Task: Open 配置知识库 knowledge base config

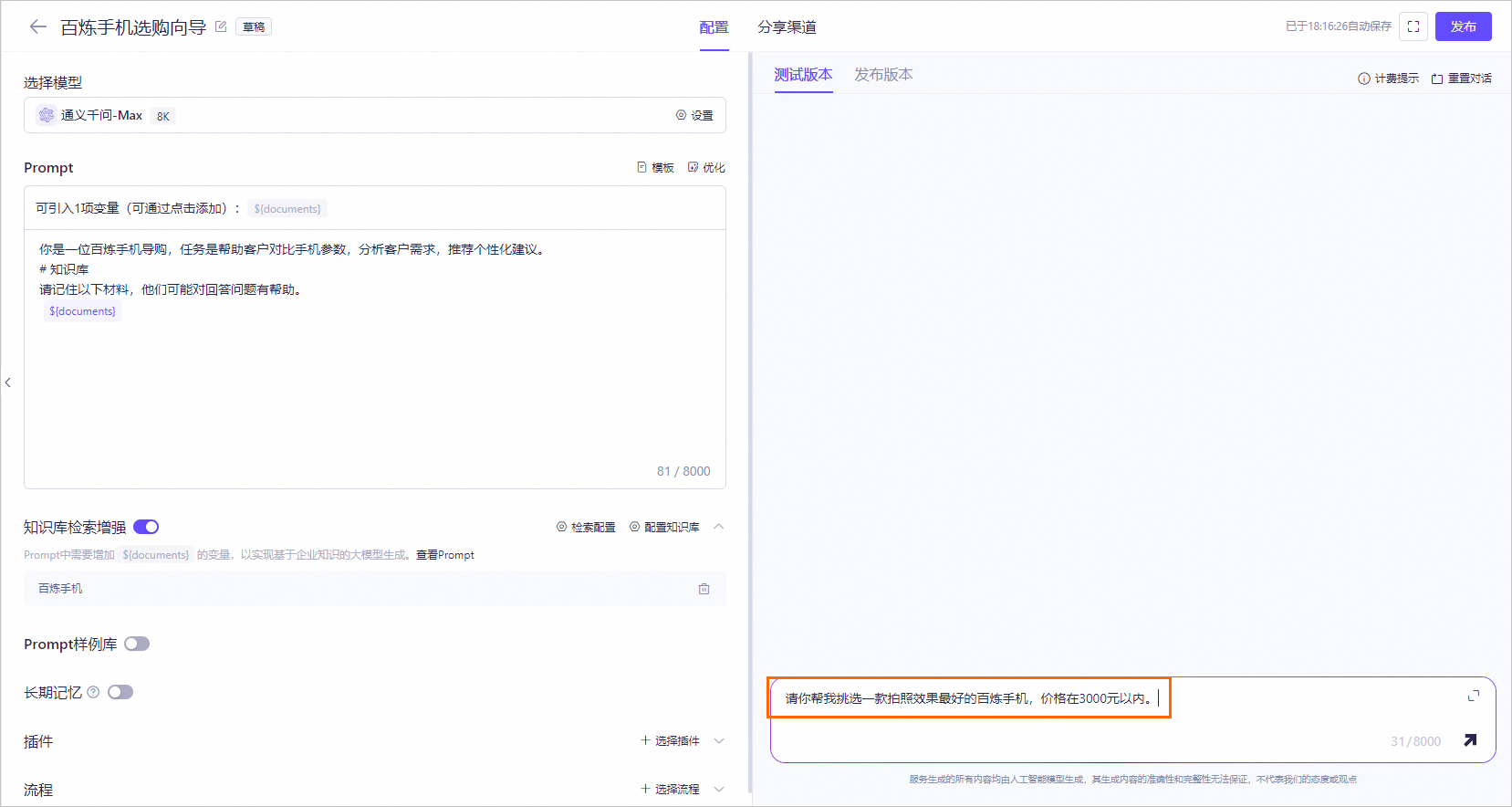Action: tap(664, 528)
